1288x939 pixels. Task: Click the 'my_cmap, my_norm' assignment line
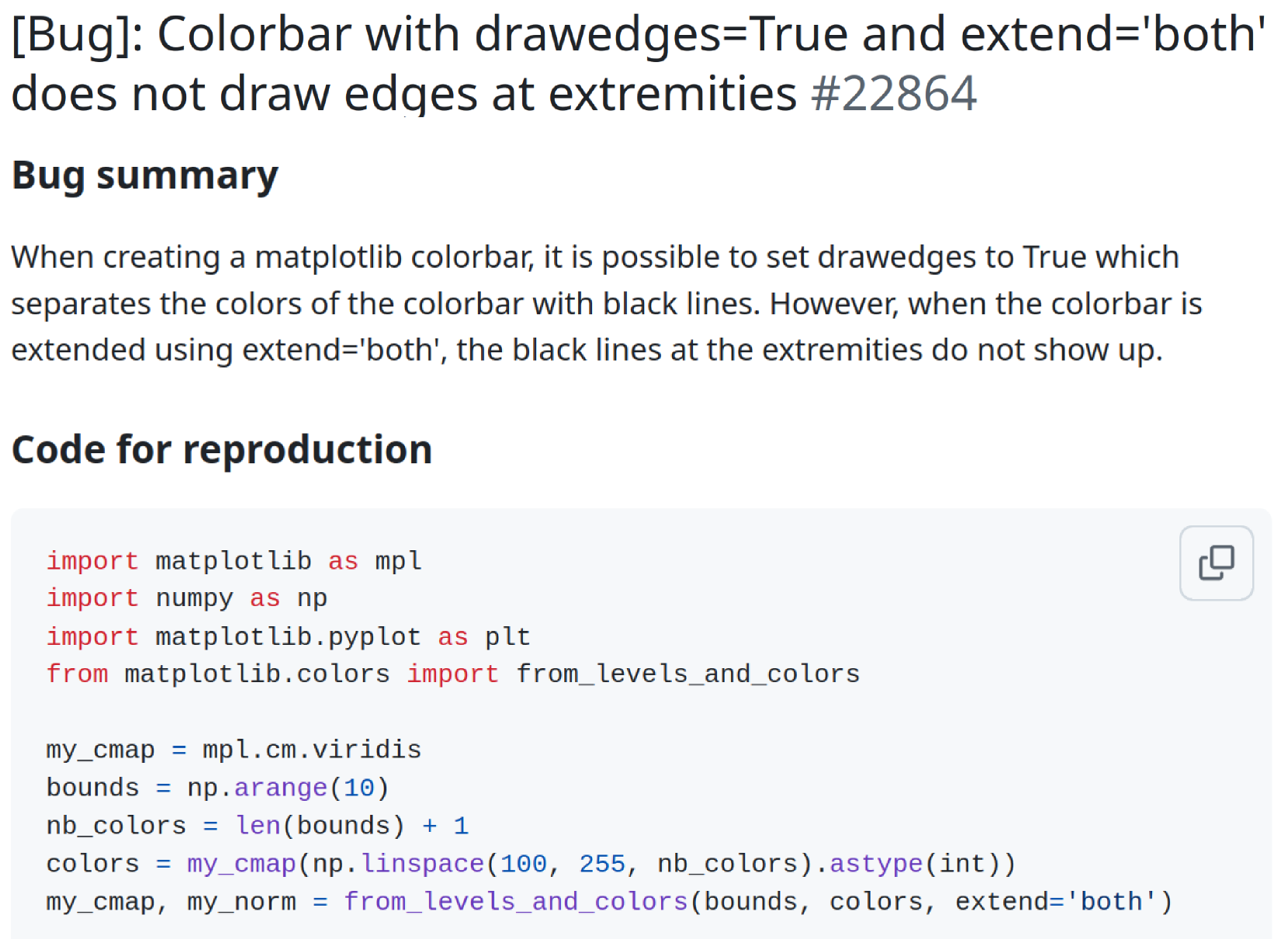tap(608, 902)
